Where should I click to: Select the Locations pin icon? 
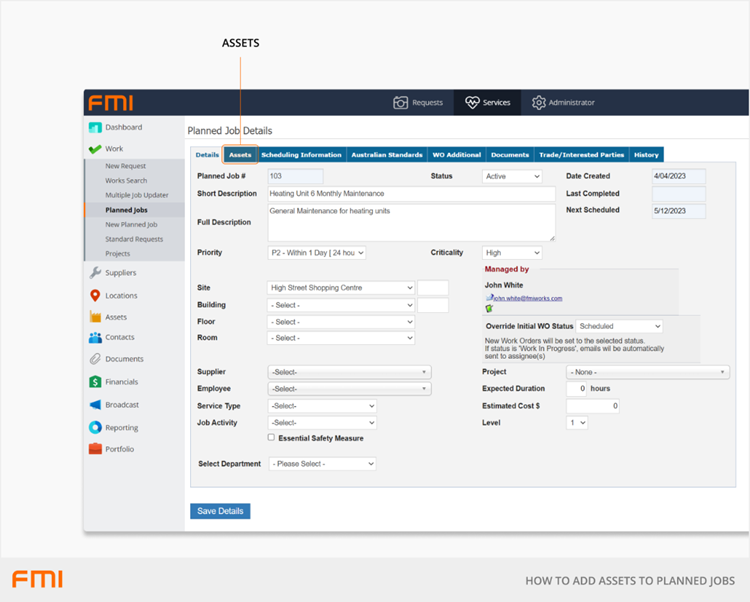tap(95, 296)
